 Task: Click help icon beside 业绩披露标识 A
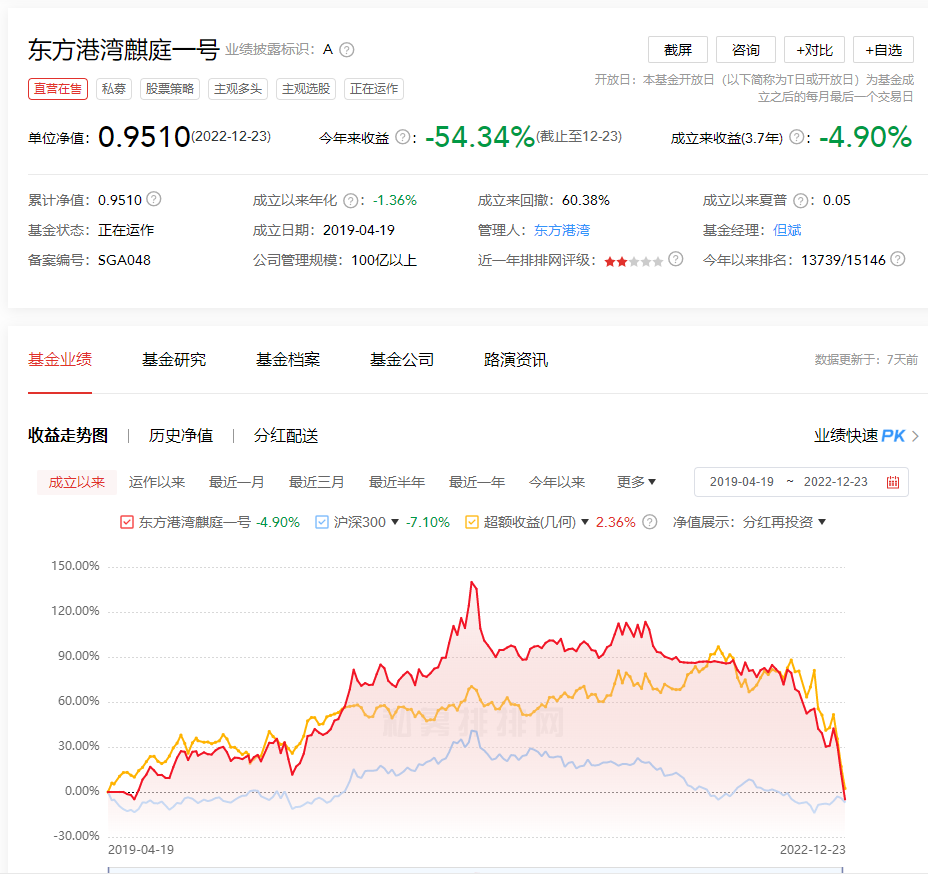(x=347, y=50)
